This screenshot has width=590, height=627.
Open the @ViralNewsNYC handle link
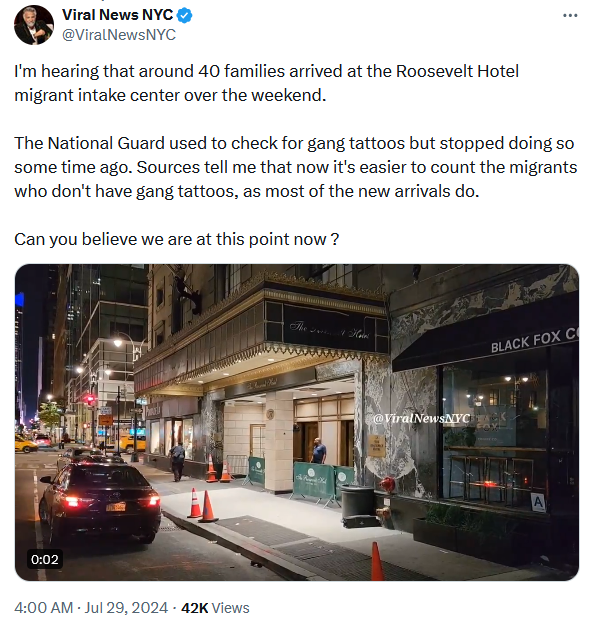tap(119, 35)
